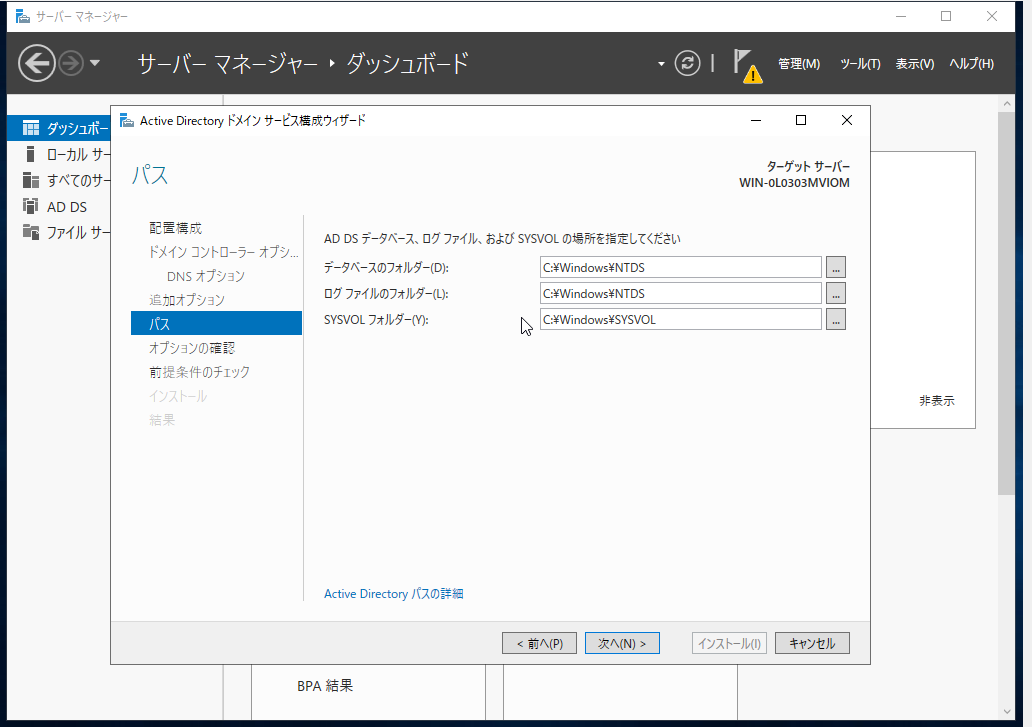Click the forward arrow in Server Manager

click(x=71, y=63)
